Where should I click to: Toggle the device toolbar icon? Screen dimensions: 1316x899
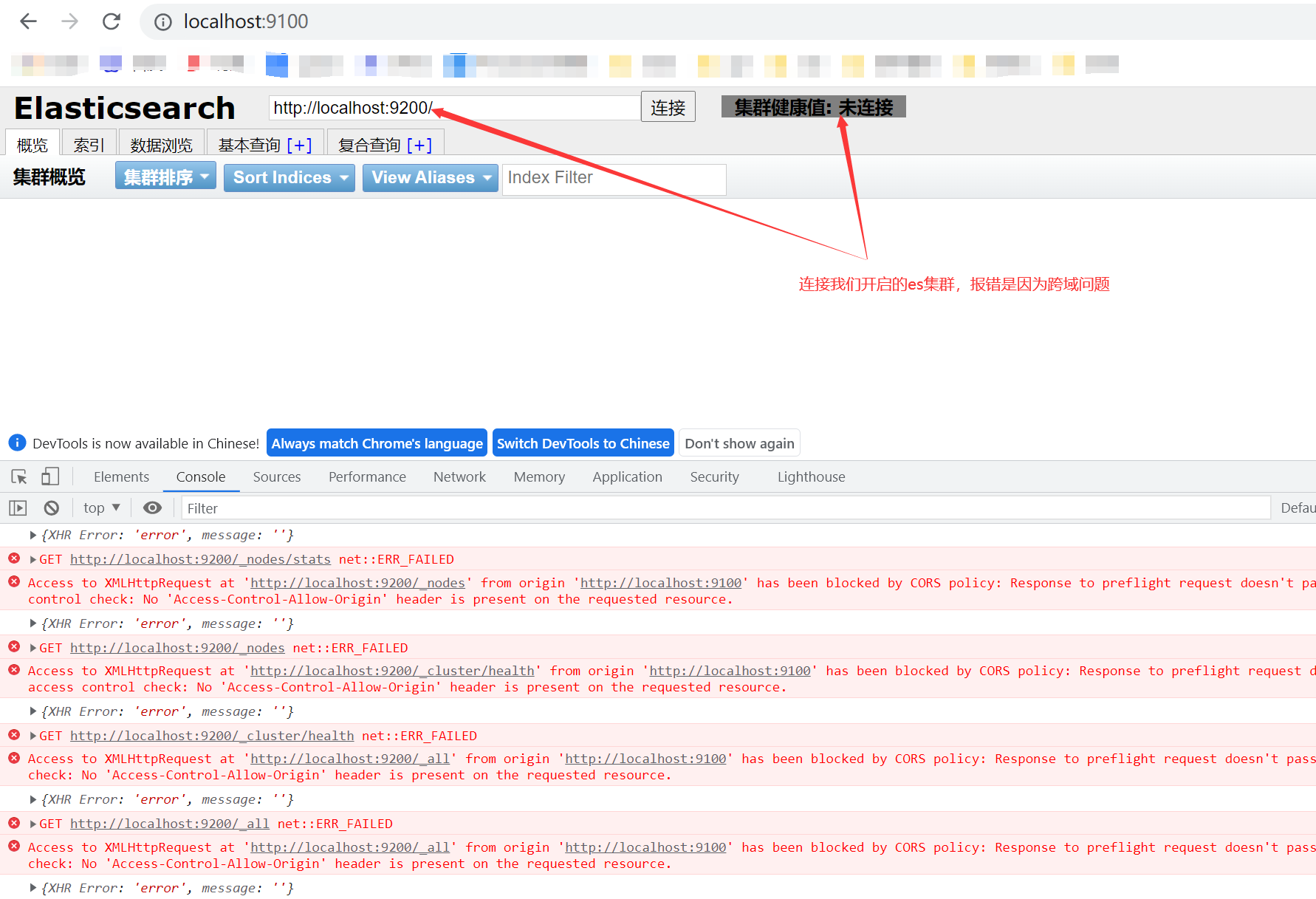point(50,476)
